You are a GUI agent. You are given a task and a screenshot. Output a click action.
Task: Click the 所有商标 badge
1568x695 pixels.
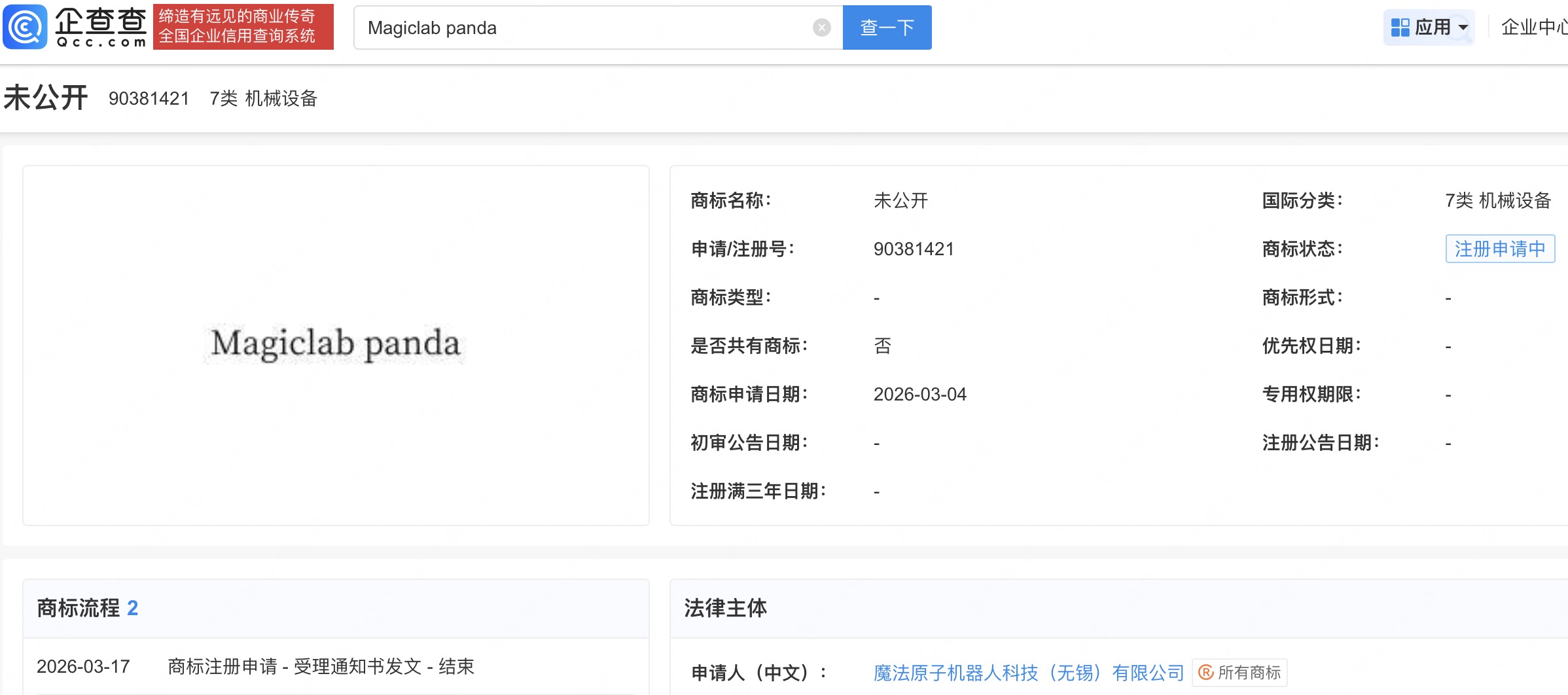(1239, 672)
